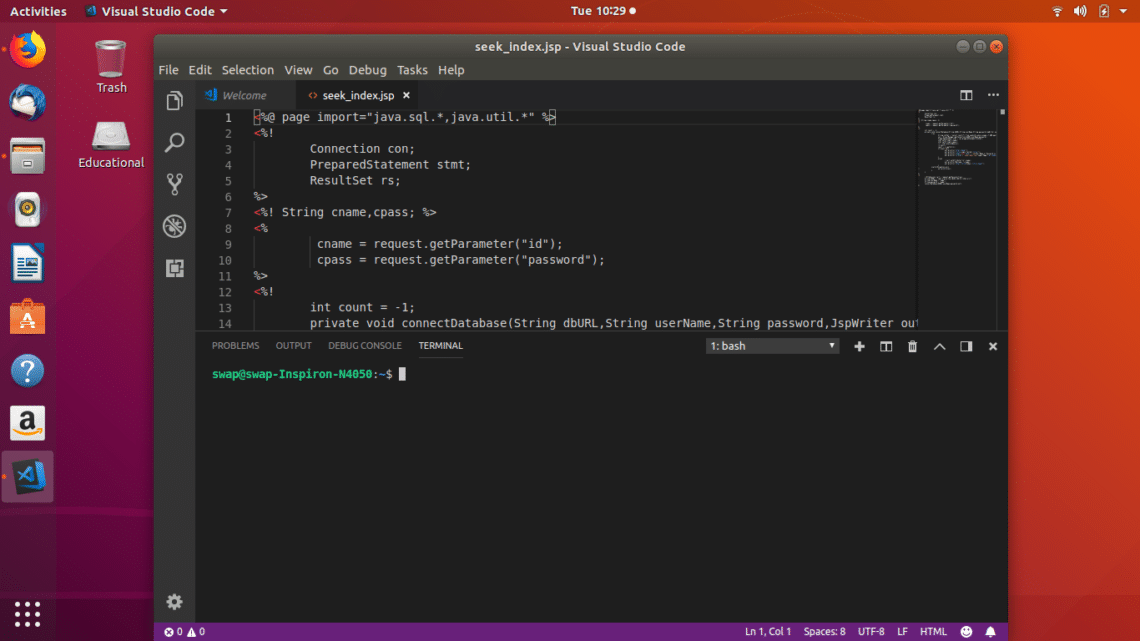Open Files manager from the dock
Screen dimensions: 1140x641
[x=28, y=156]
